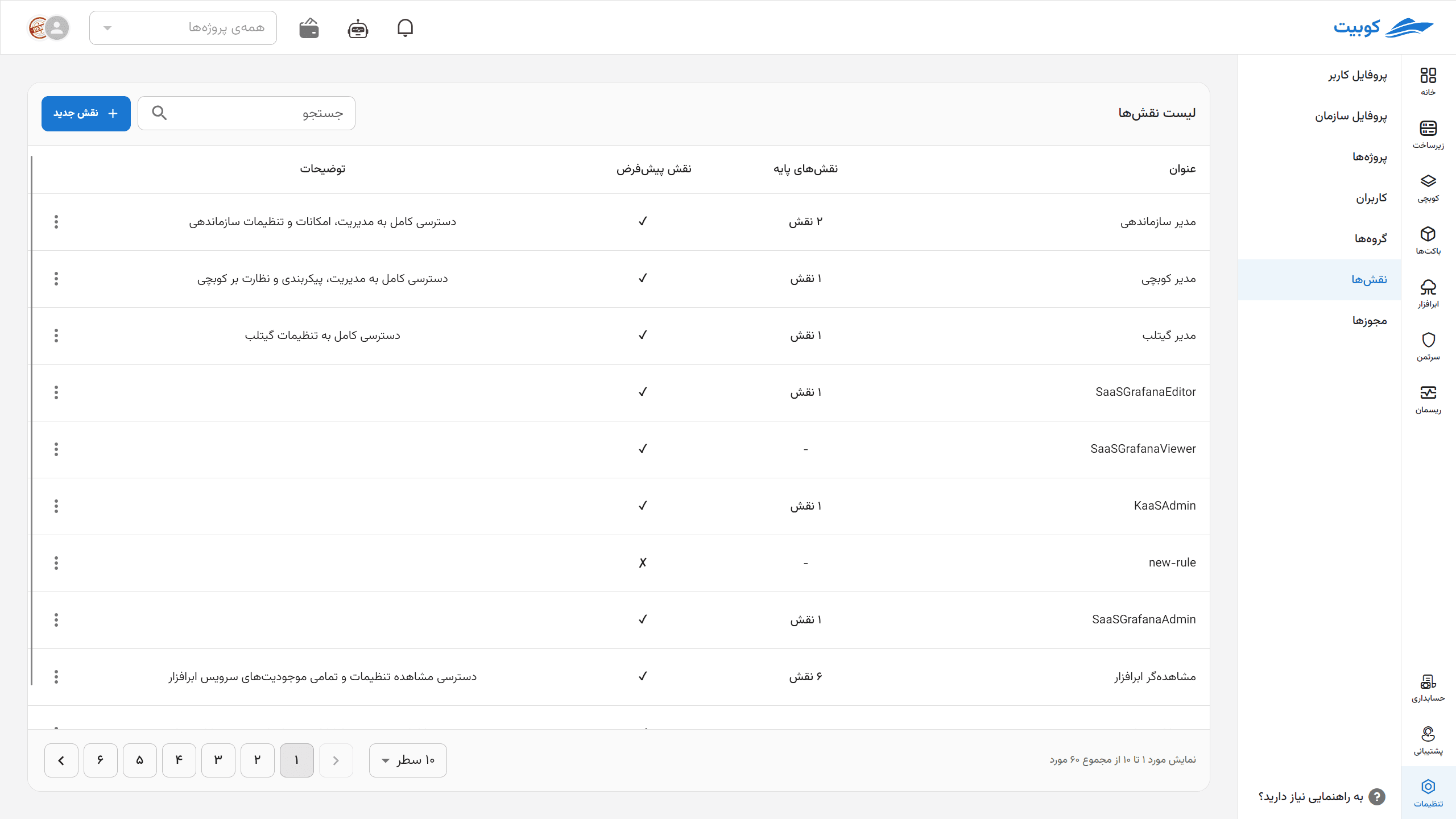Open the robot assistant icon
Image resolution: width=1456 pixels, height=819 pixels.
(358, 28)
